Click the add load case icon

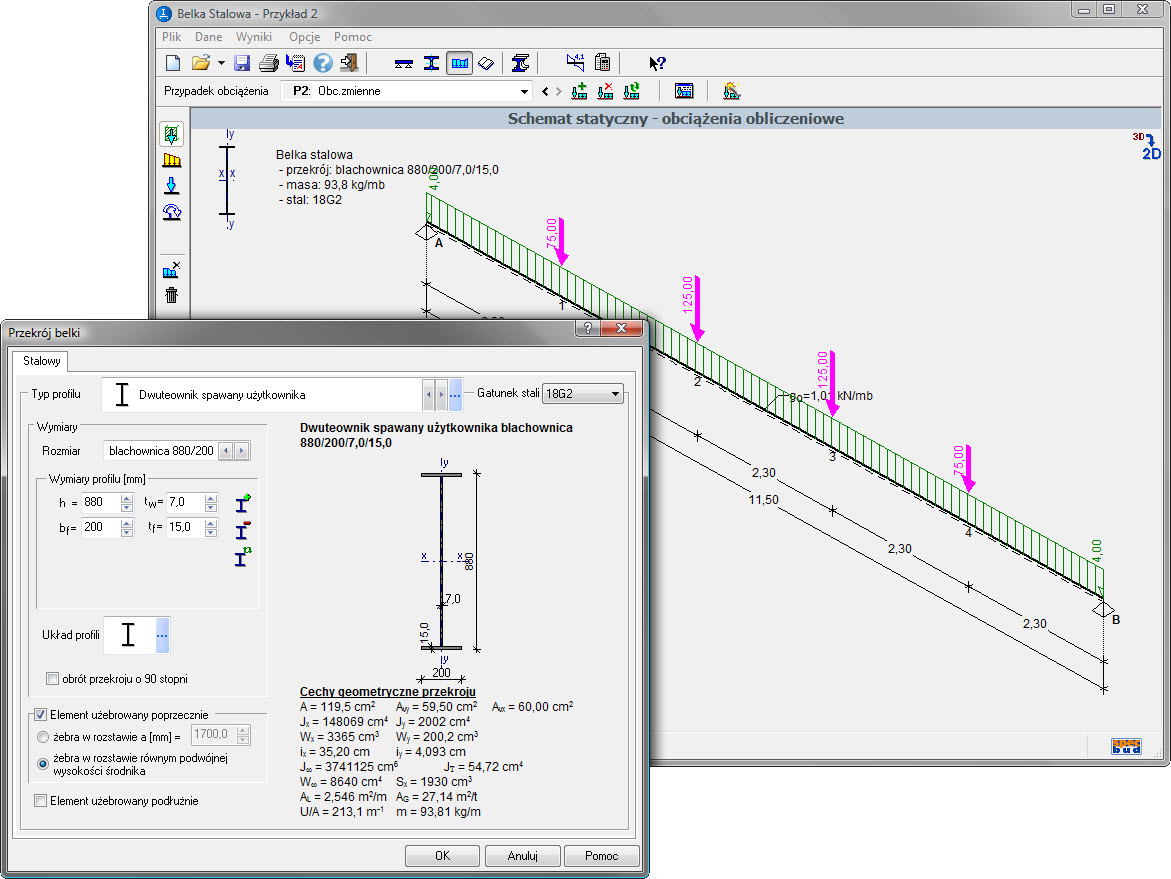pos(579,91)
